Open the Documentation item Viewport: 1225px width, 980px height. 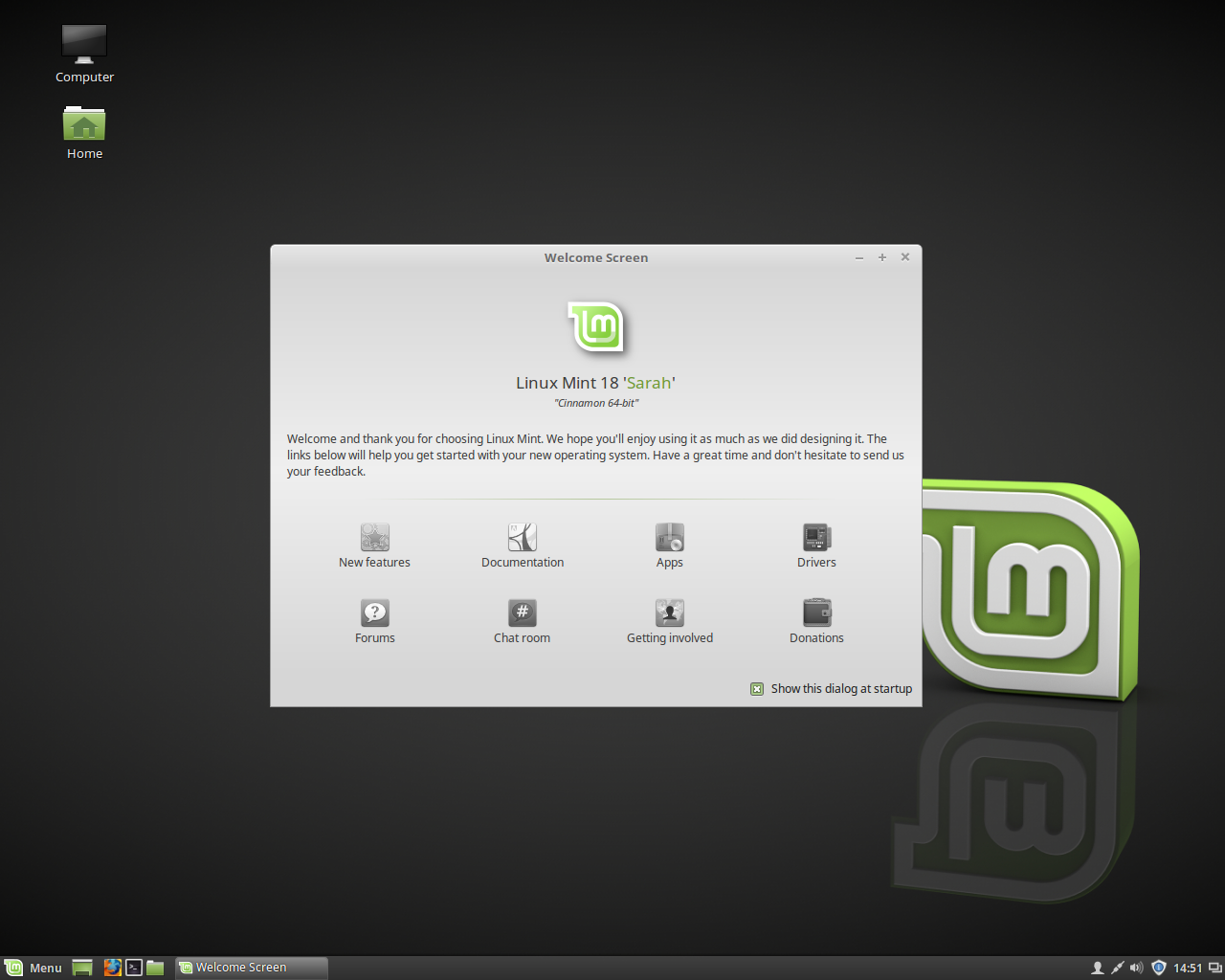(x=523, y=546)
